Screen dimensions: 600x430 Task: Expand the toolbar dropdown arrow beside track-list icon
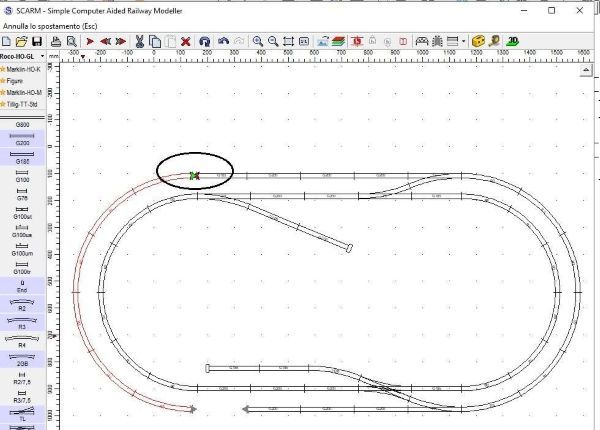click(464, 41)
